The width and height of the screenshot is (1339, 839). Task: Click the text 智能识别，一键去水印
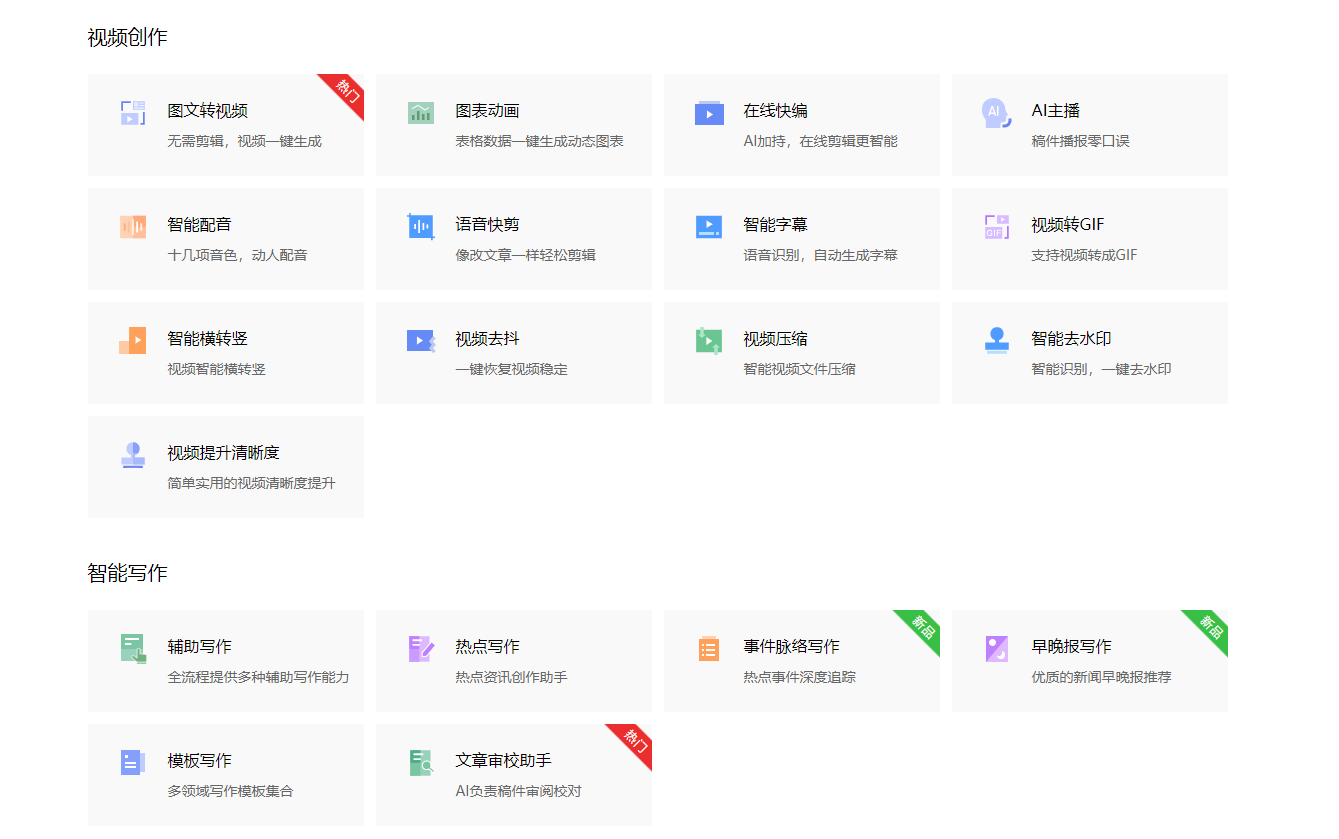[x=1102, y=369]
